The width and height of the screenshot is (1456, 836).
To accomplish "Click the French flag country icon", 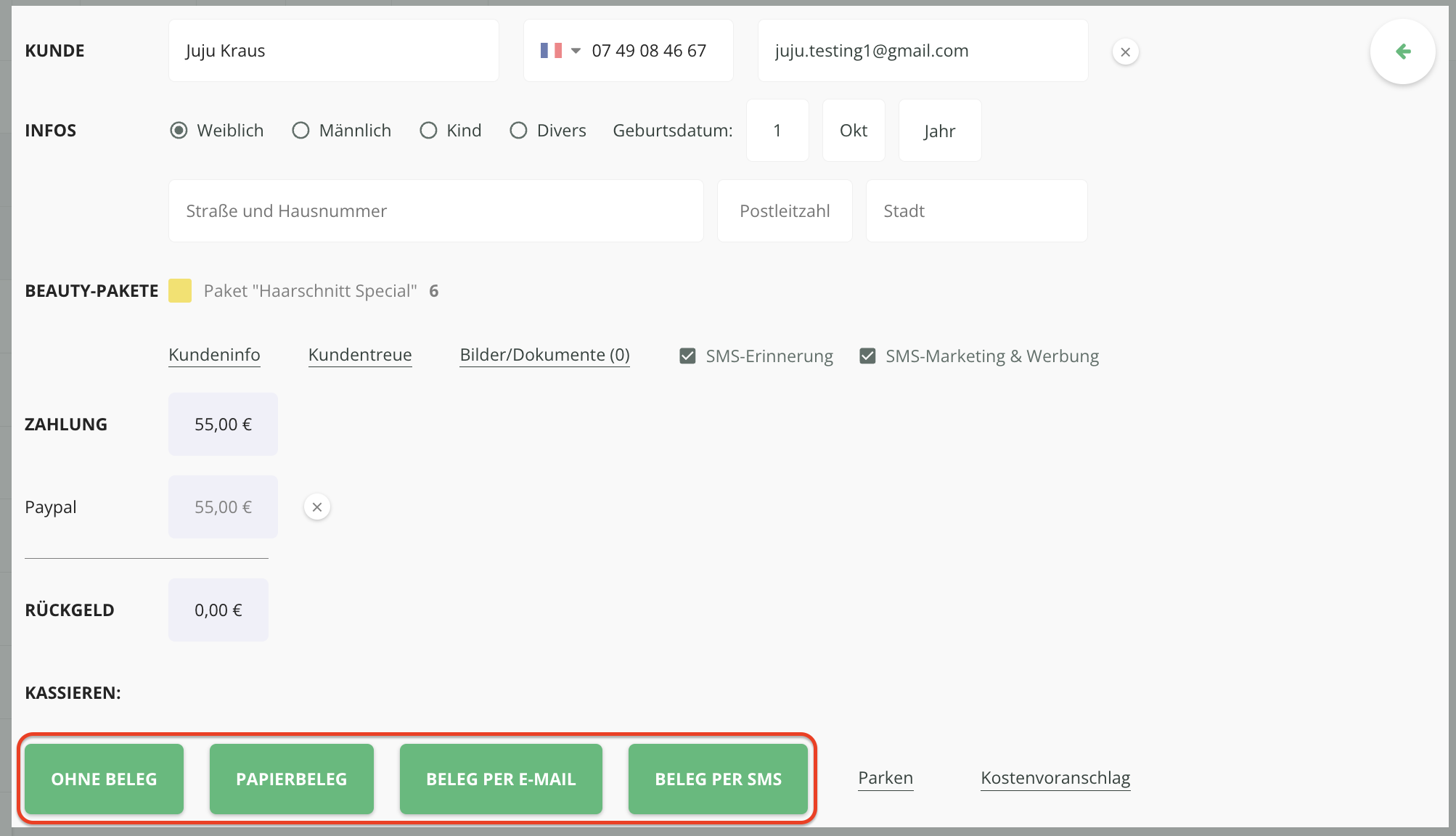I will [x=551, y=51].
